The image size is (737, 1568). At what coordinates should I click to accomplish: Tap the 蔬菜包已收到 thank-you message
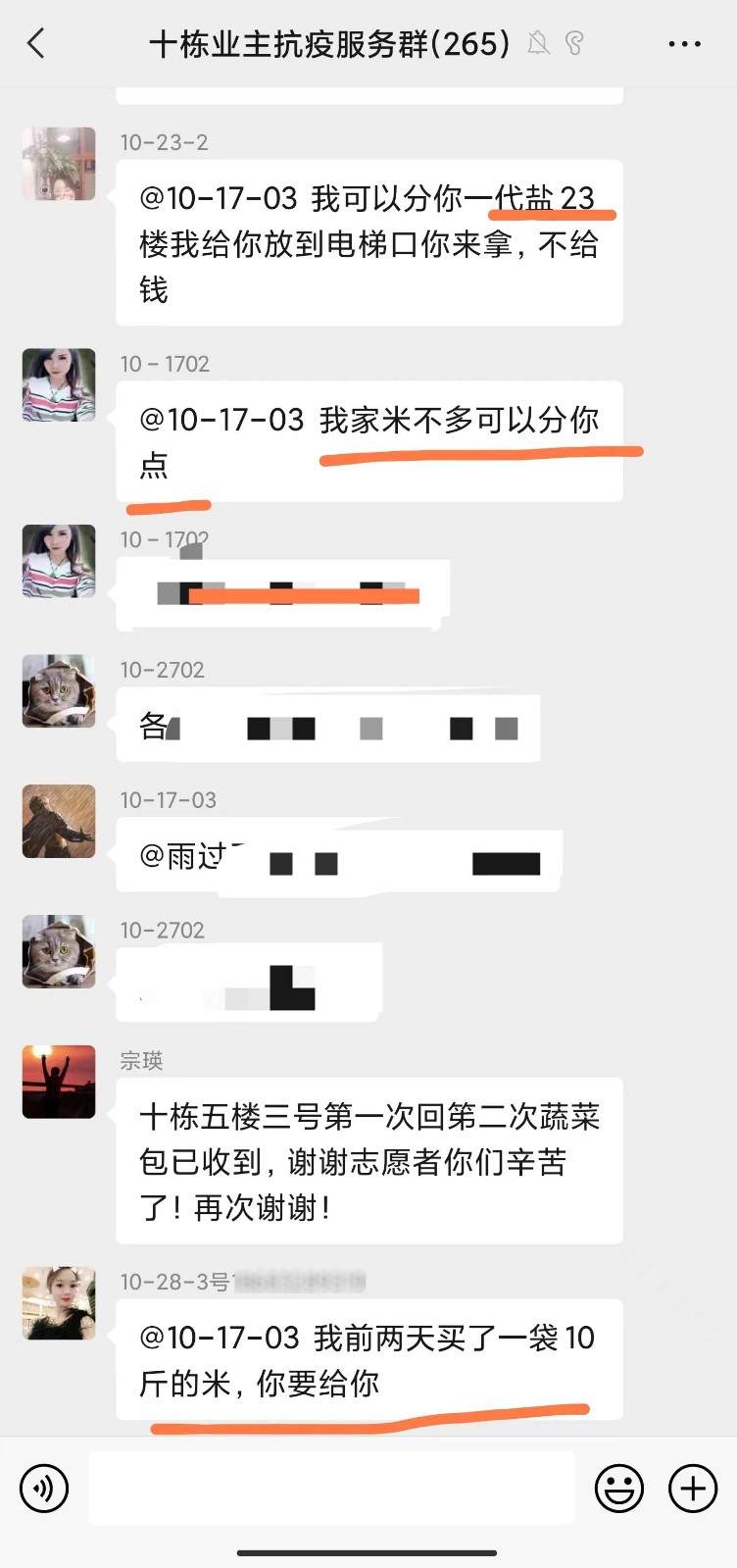[x=369, y=1161]
